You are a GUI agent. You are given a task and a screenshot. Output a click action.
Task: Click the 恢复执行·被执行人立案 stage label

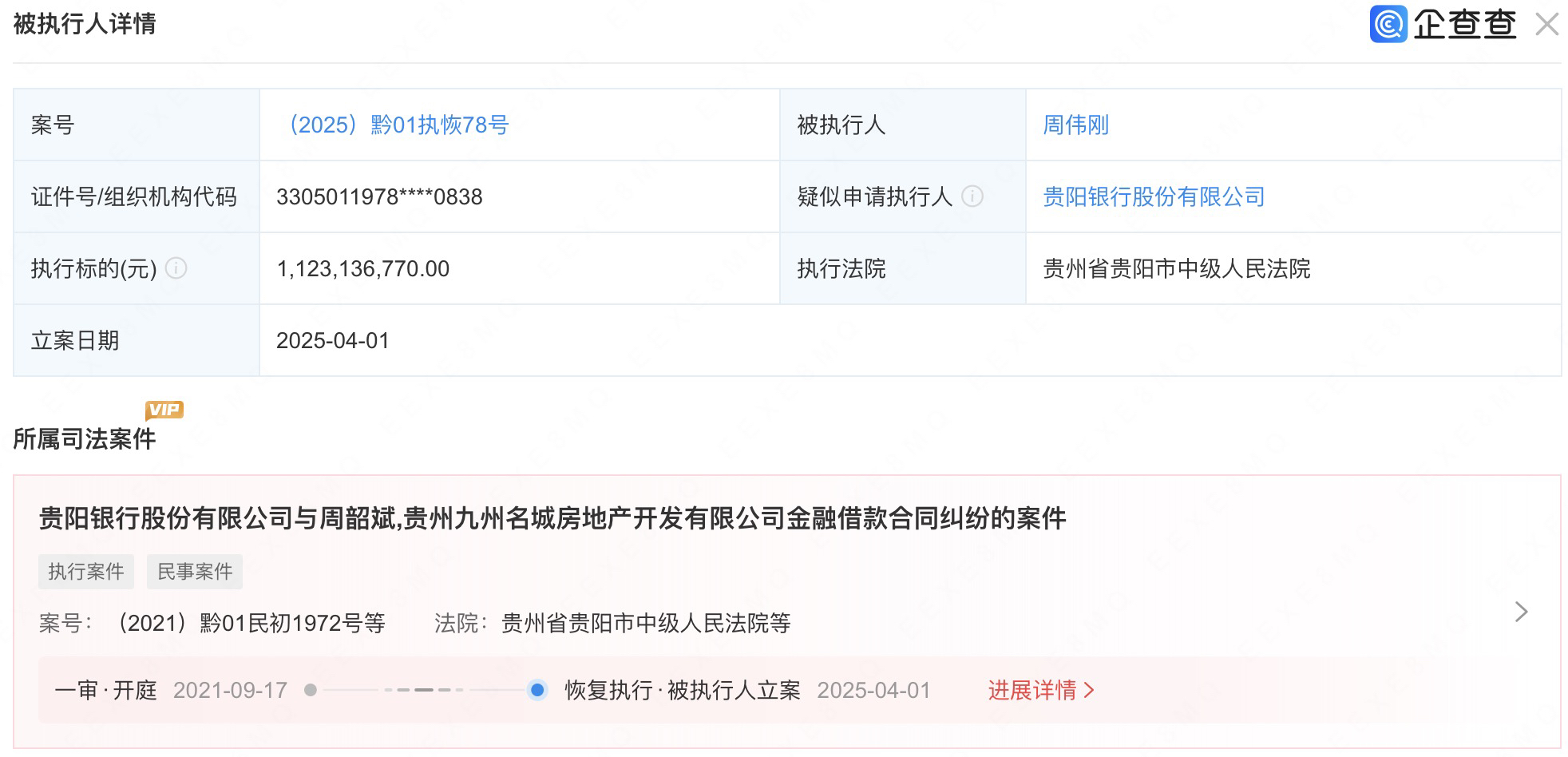(x=683, y=690)
